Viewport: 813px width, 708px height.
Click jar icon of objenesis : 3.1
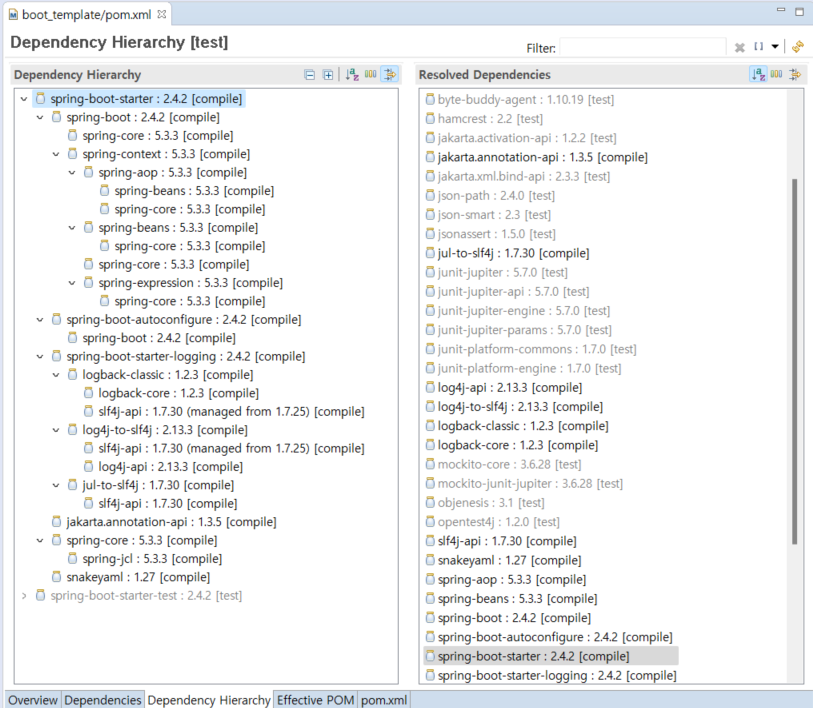430,502
